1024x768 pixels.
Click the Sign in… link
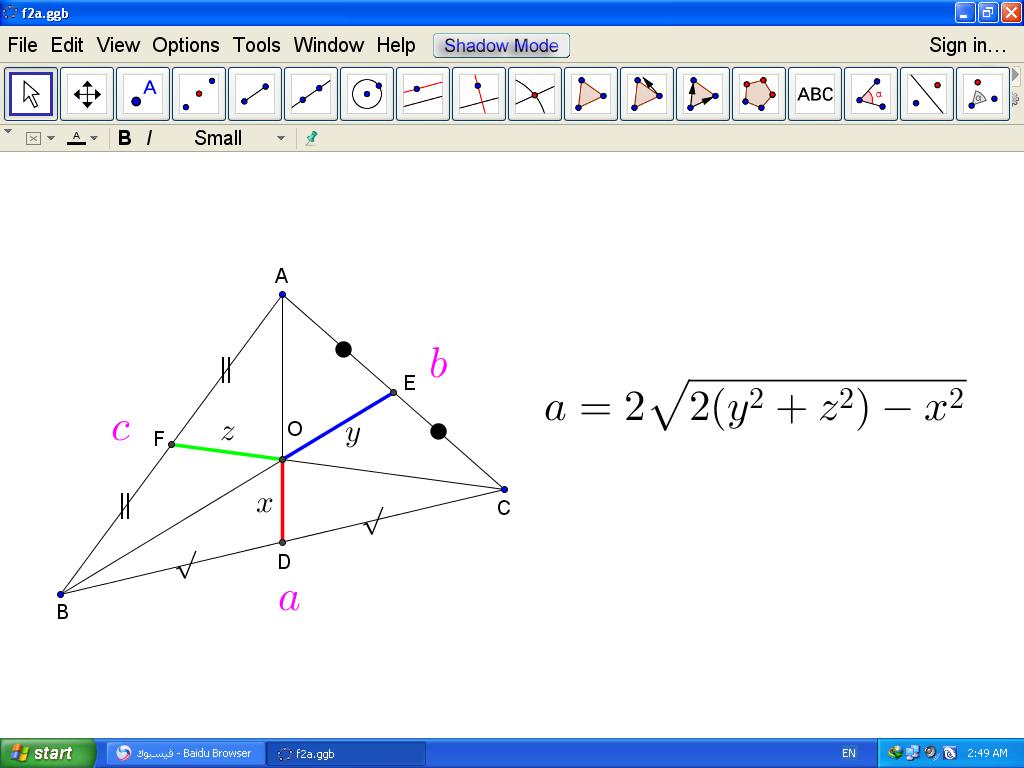(967, 45)
